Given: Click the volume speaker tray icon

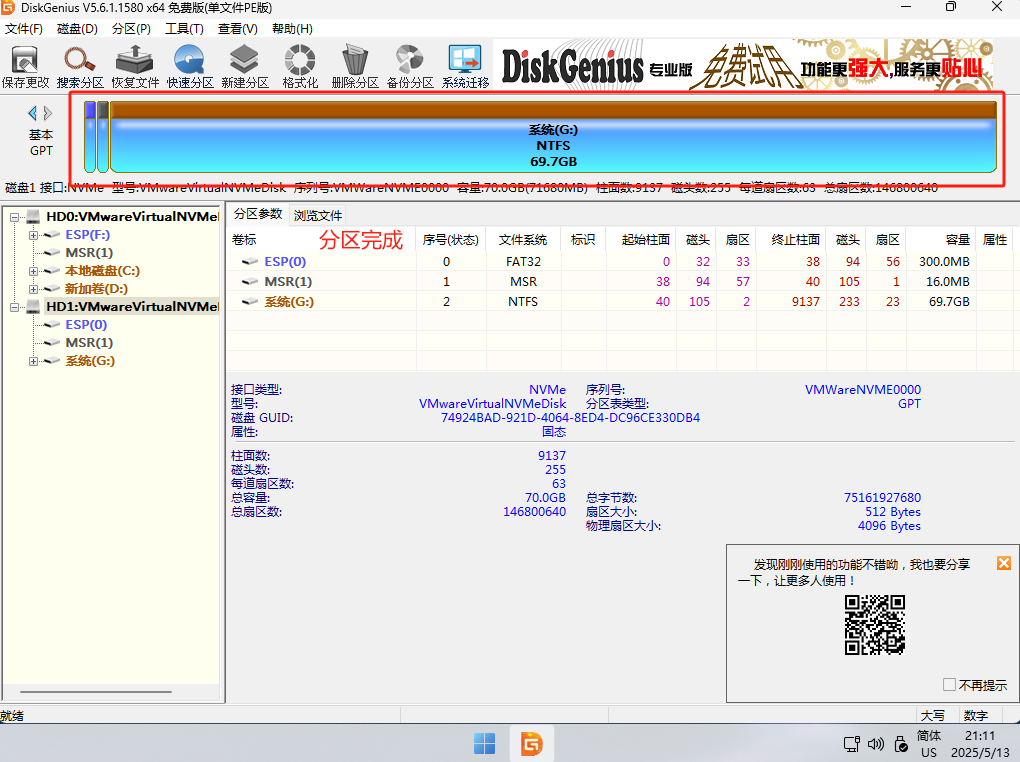Looking at the screenshot, I should coord(876,744).
